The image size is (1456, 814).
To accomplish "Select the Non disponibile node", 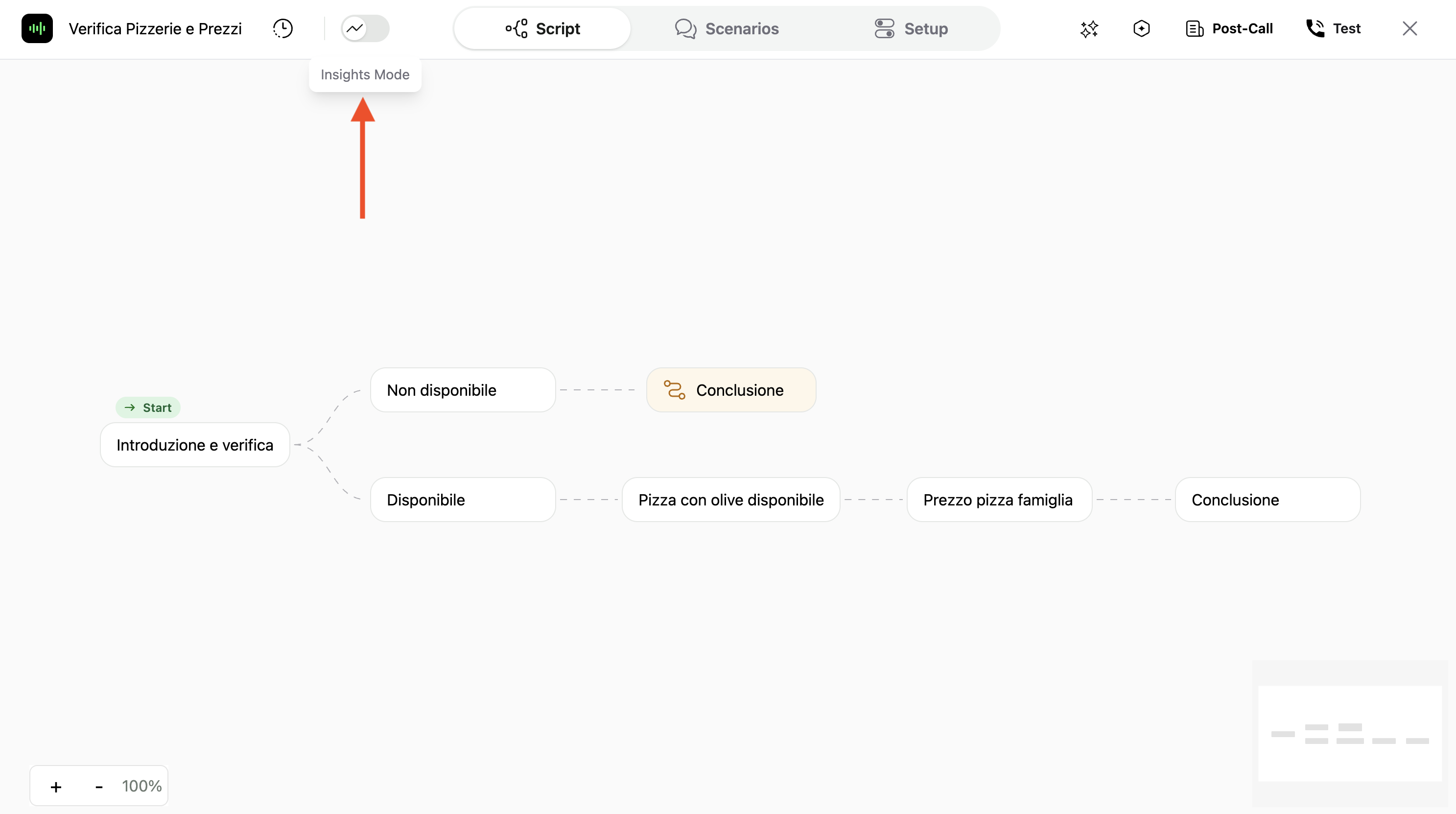I will 462,390.
